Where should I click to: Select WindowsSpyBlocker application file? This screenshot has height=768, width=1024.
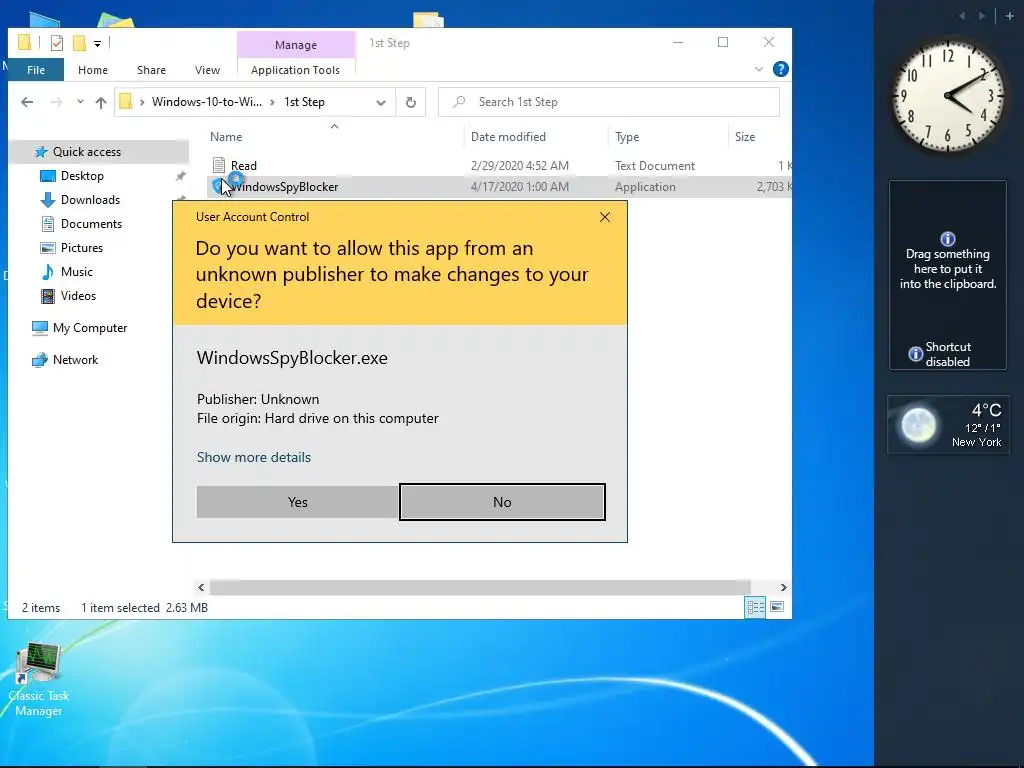[x=285, y=187]
